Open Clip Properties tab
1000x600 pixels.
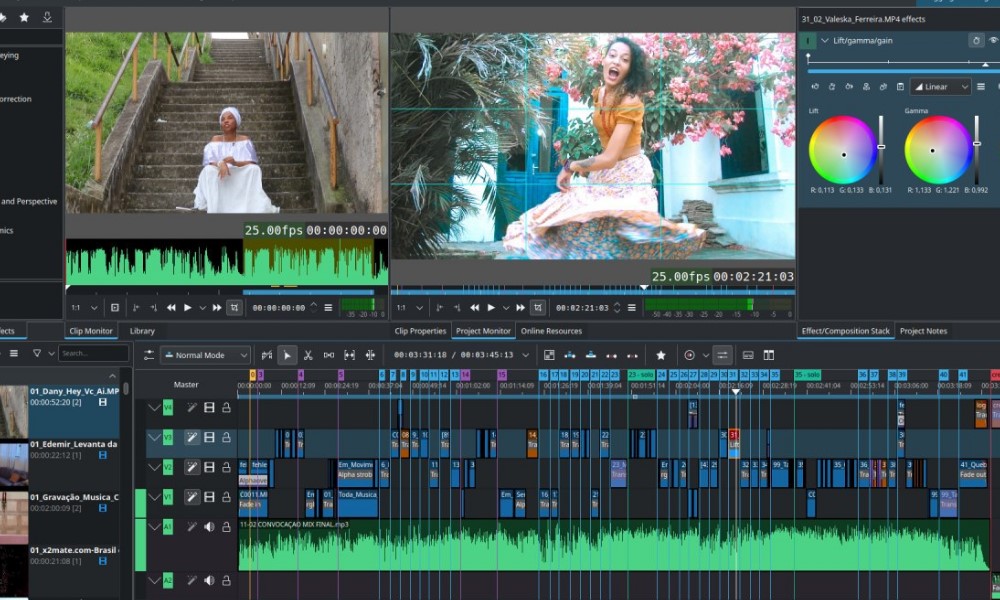pos(420,331)
